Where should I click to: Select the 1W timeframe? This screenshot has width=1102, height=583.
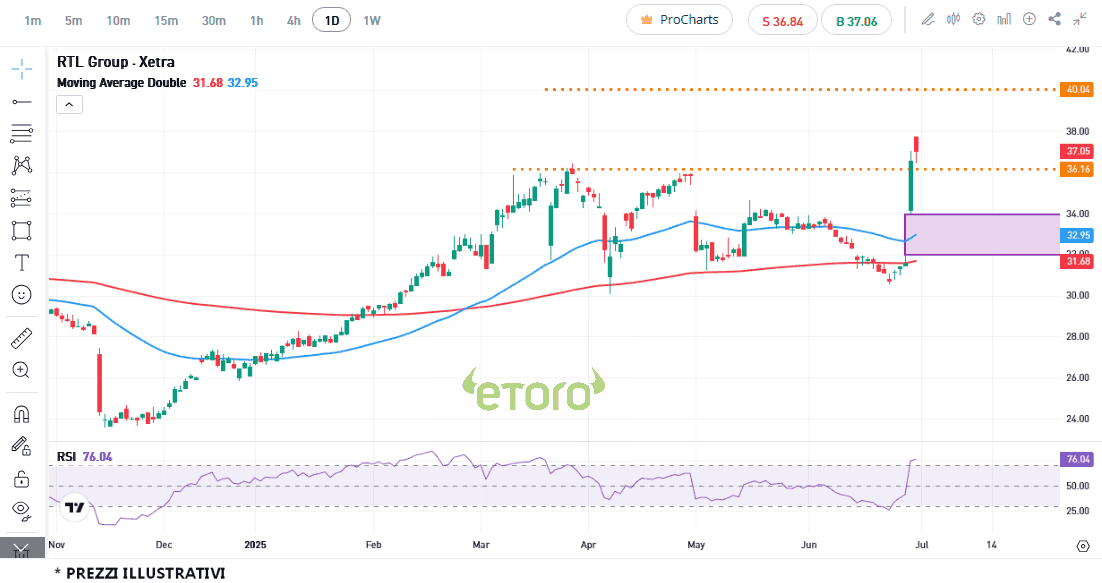(x=371, y=20)
